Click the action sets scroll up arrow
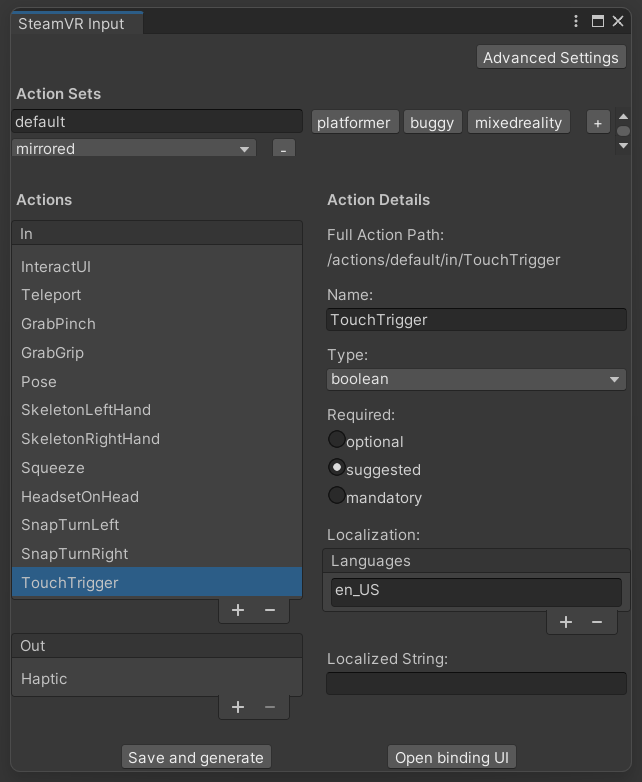The width and height of the screenshot is (642, 782). click(623, 116)
